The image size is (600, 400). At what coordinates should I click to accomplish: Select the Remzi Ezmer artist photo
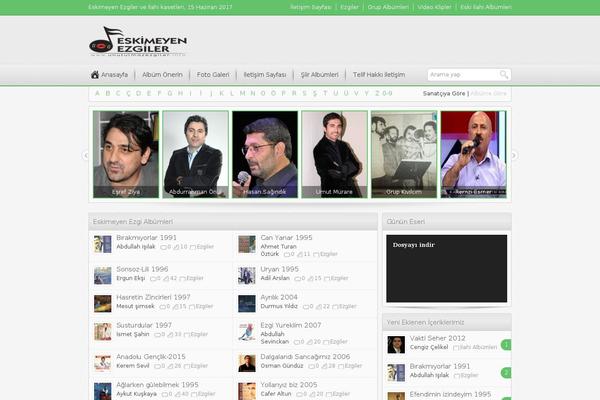pos(473,154)
